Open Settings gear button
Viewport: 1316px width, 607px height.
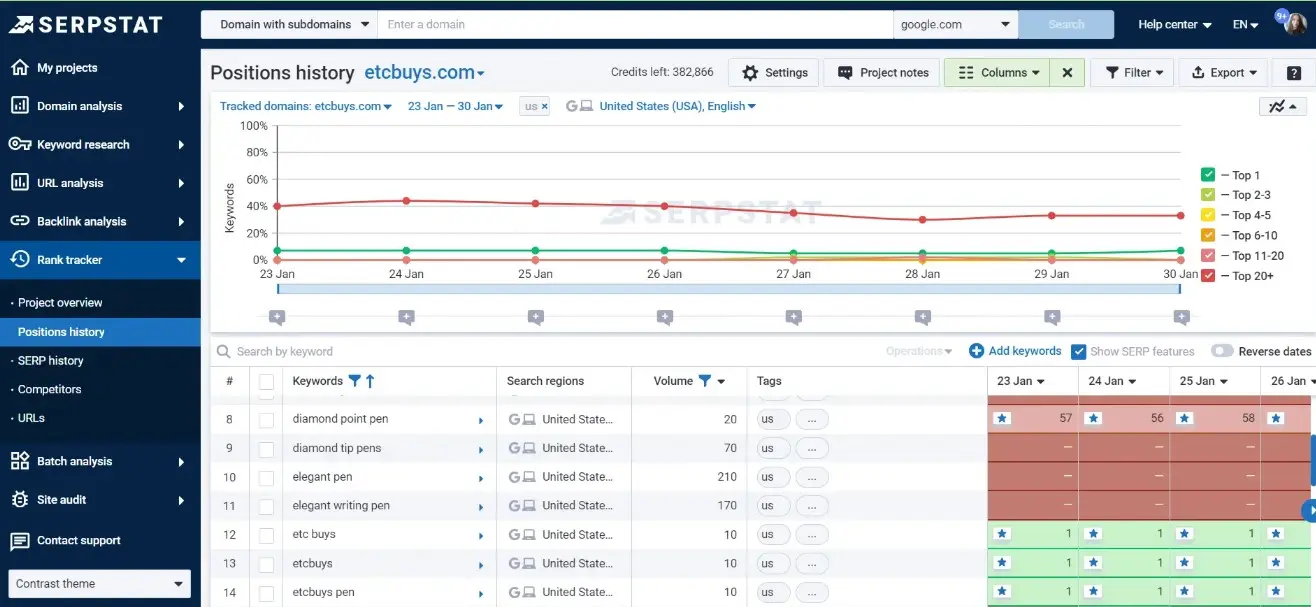coord(775,72)
